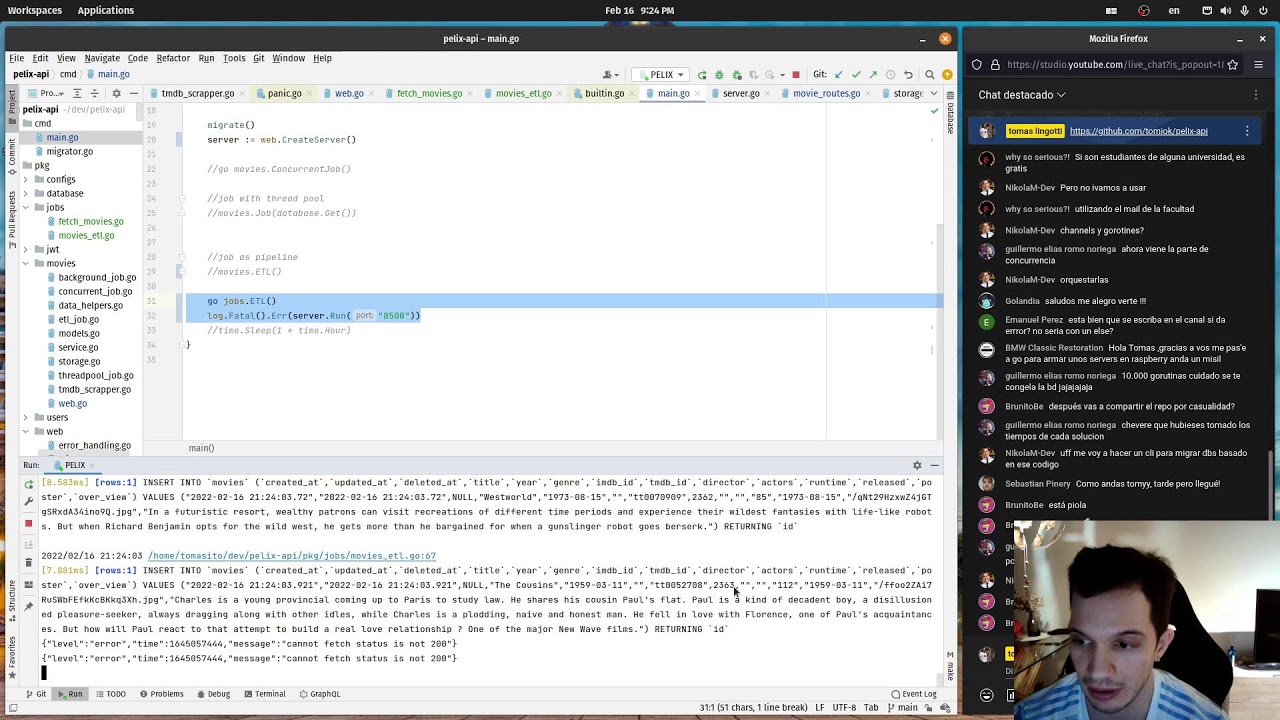
Task: Bookmark page with star in Firefox
Action: point(1232,65)
